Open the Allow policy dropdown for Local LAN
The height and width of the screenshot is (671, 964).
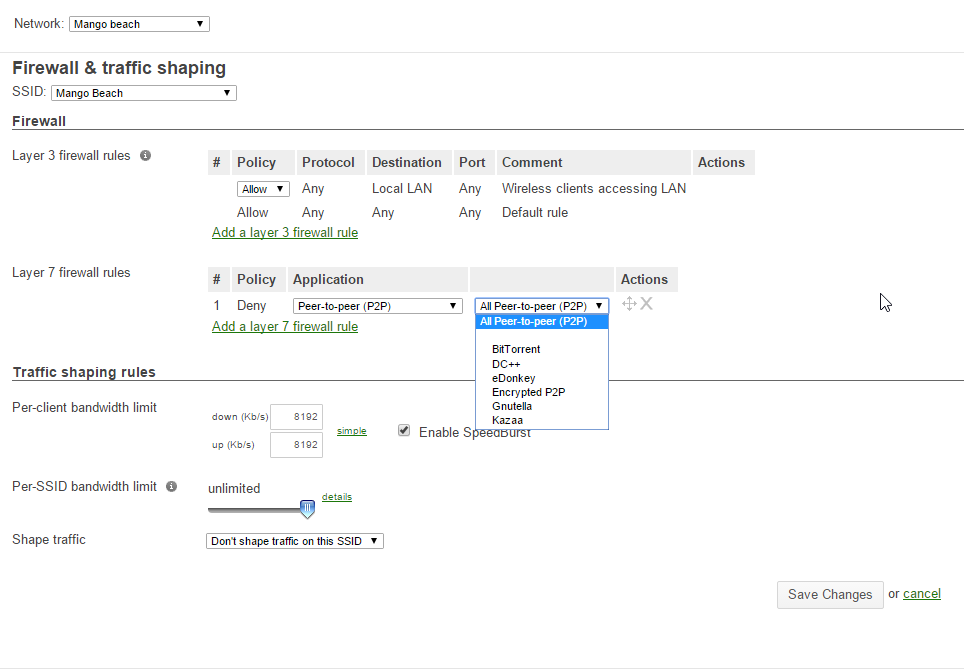point(263,189)
